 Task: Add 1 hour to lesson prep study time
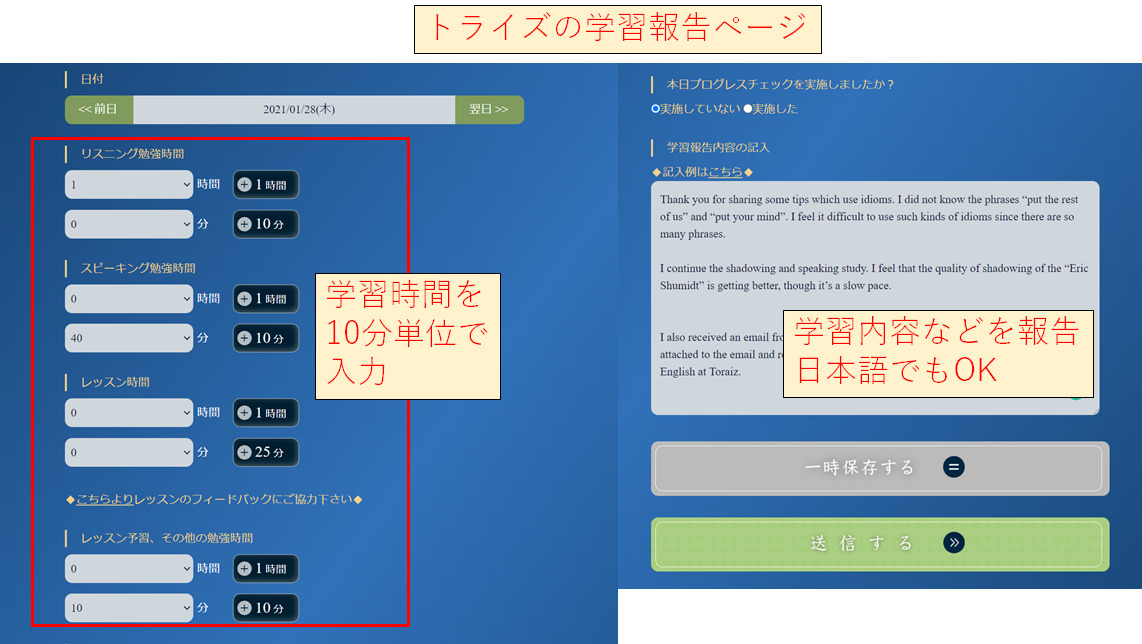click(266, 569)
